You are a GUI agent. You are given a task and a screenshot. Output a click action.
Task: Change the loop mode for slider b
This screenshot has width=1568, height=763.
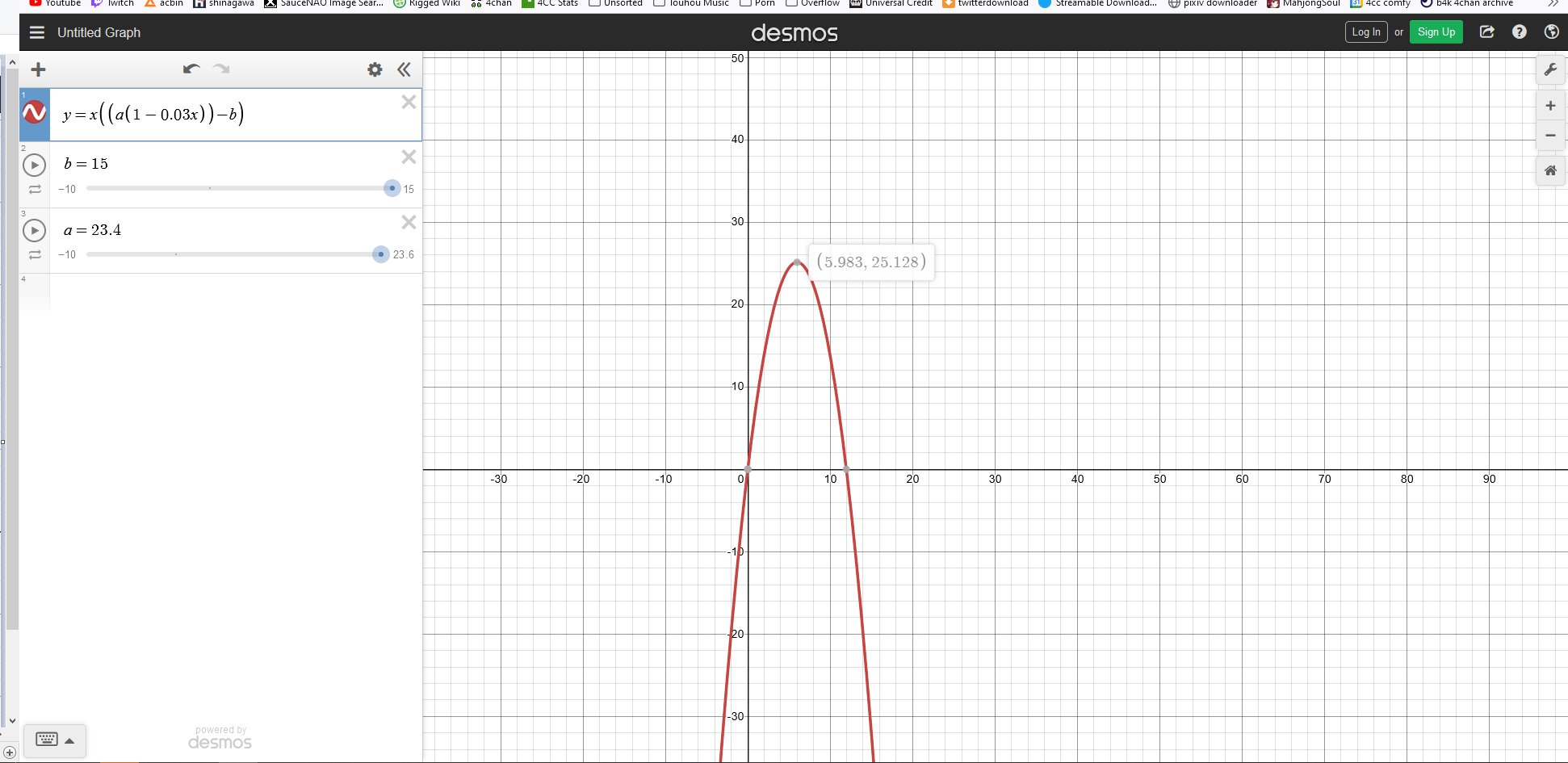coord(35,189)
